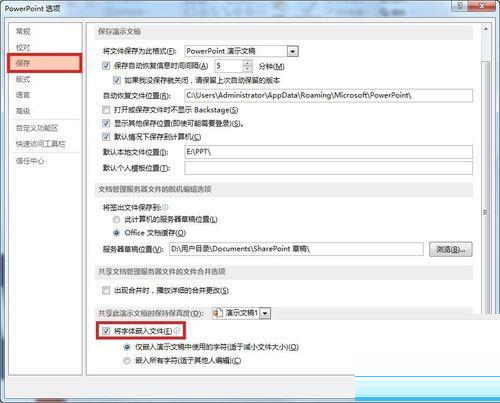Open the 信任中心 category
This screenshot has width=500, height=403.
point(30,161)
